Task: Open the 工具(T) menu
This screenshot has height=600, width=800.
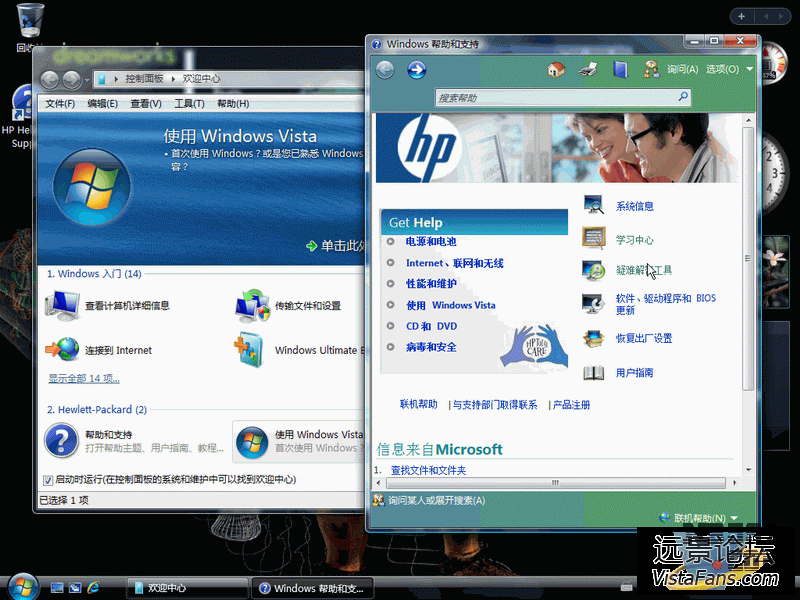Action: [189, 104]
